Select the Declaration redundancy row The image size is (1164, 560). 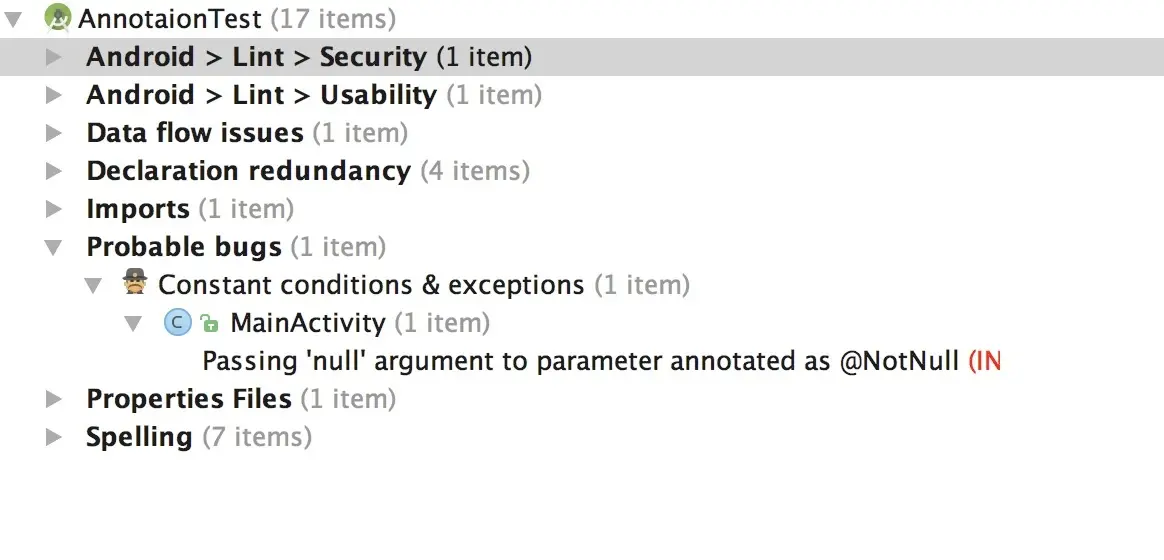248,171
